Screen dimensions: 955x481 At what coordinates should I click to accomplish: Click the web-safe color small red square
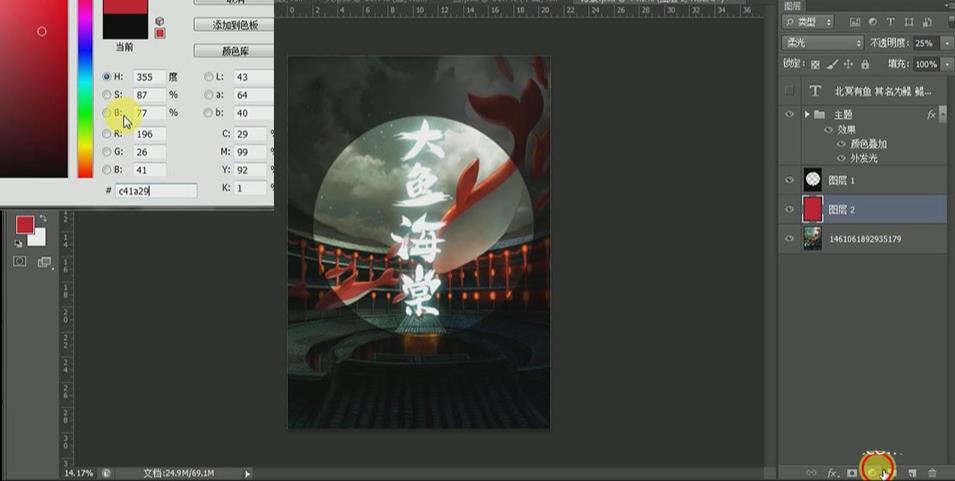point(160,33)
